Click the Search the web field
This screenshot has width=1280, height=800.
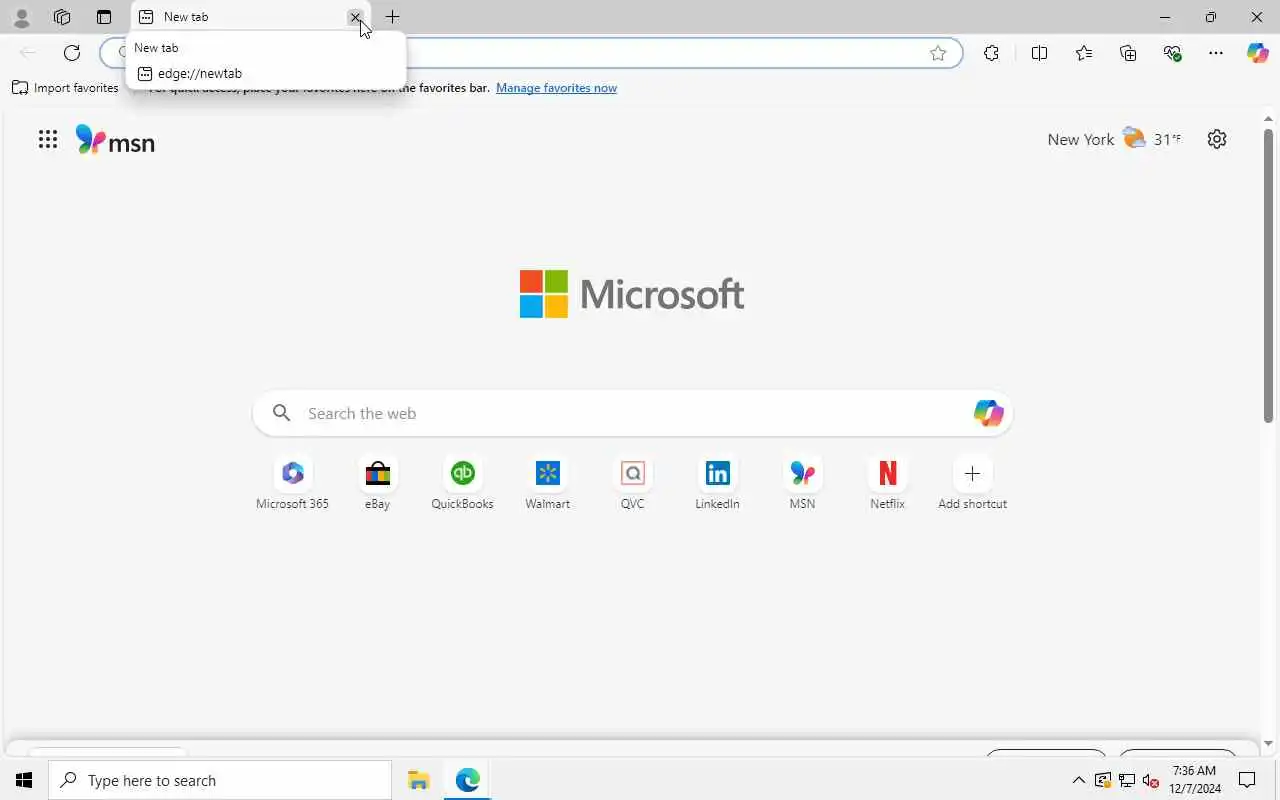[632, 413]
